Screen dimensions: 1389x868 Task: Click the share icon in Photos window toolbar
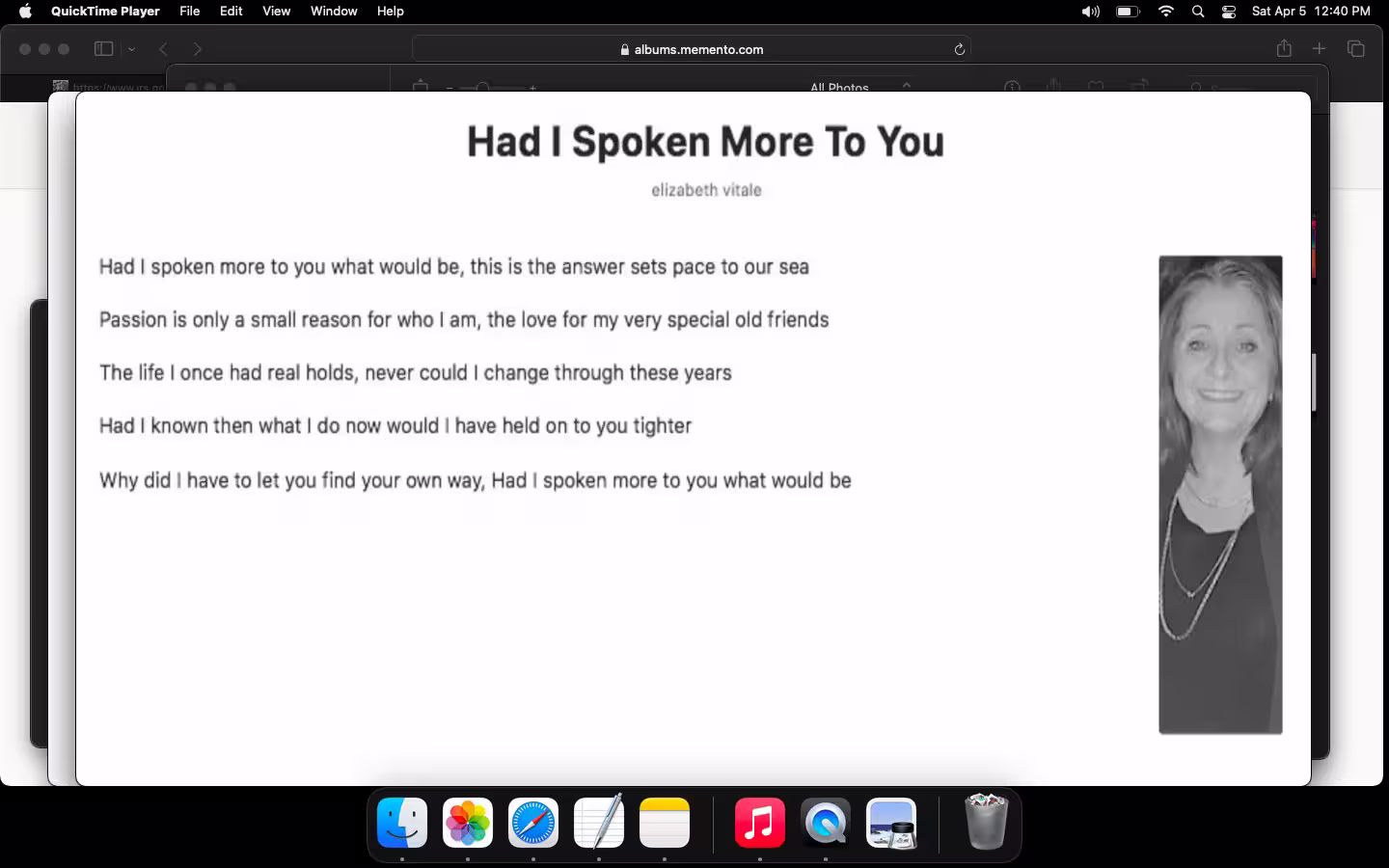[1053, 87]
